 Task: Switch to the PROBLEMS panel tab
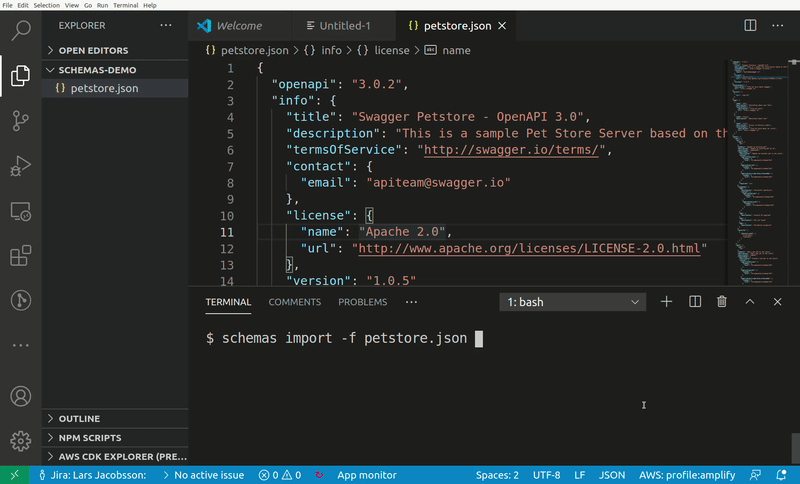pos(363,302)
